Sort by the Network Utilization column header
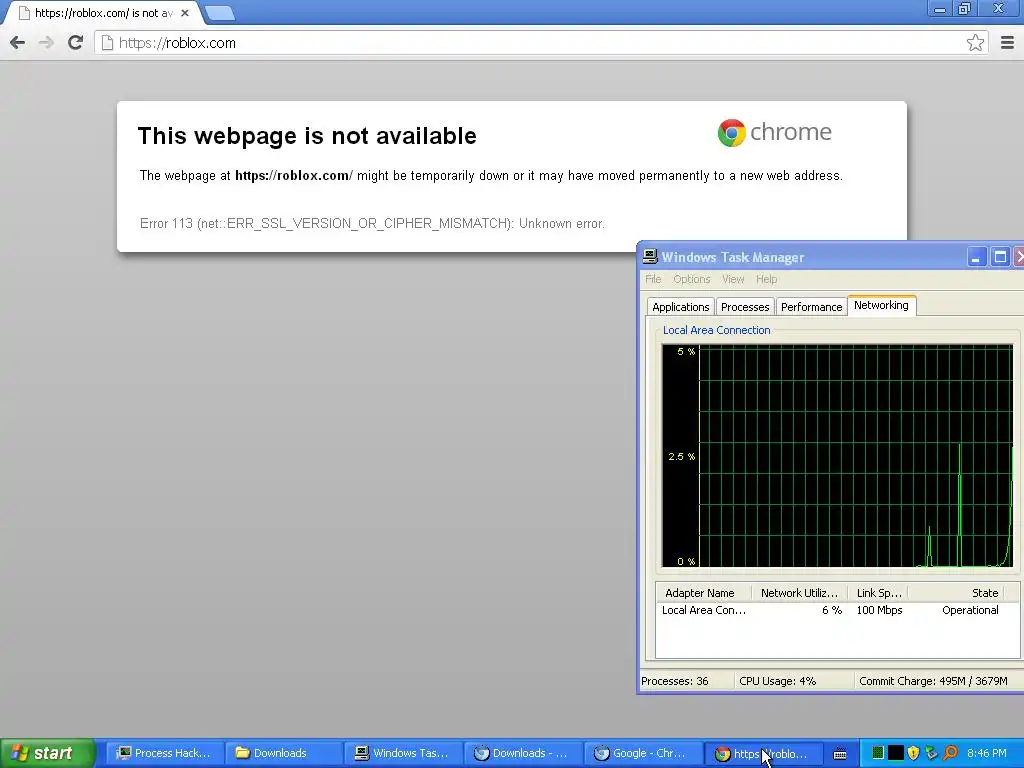This screenshot has height=768, width=1024. coord(799,593)
